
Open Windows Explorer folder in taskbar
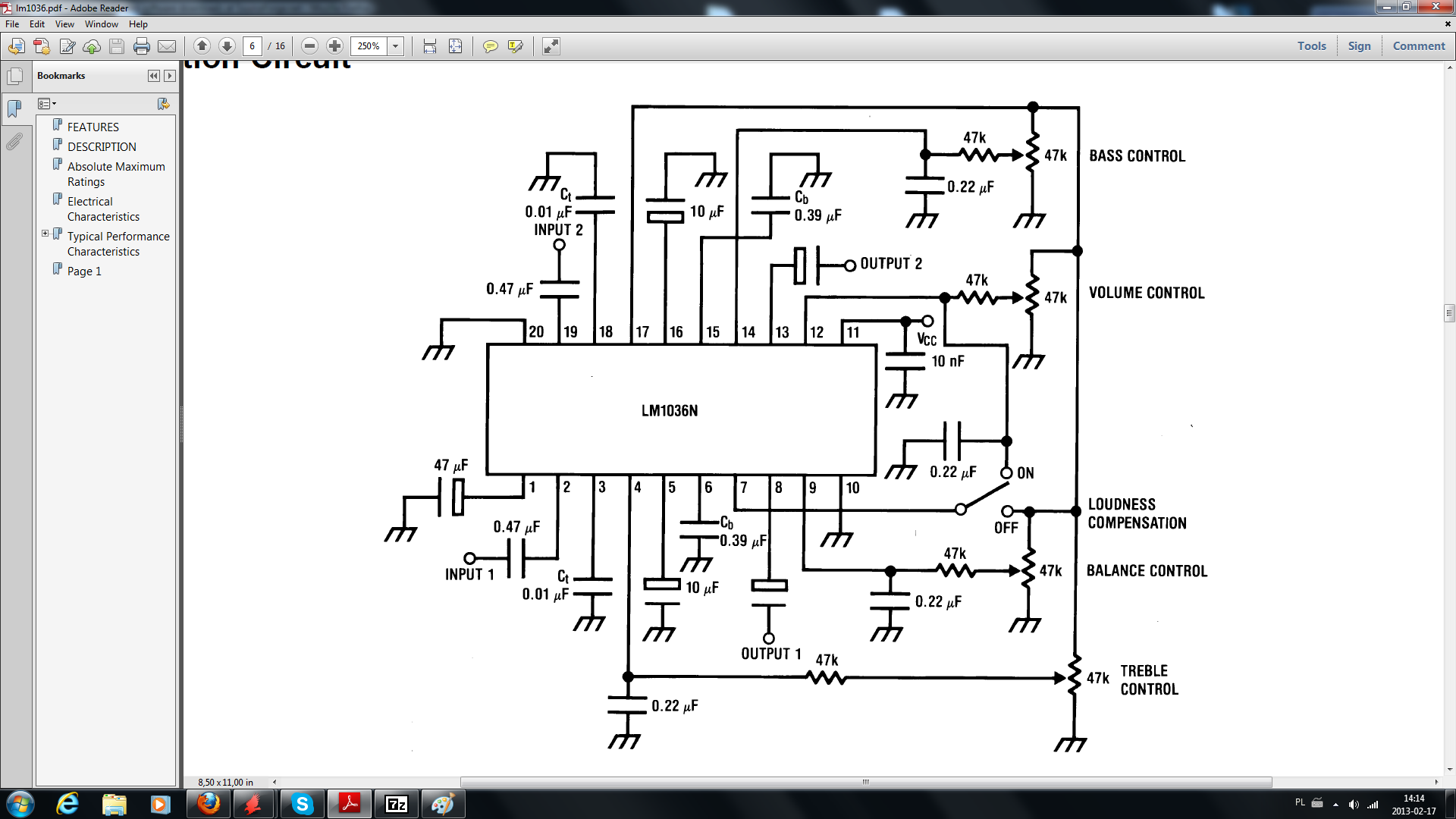click(x=114, y=804)
